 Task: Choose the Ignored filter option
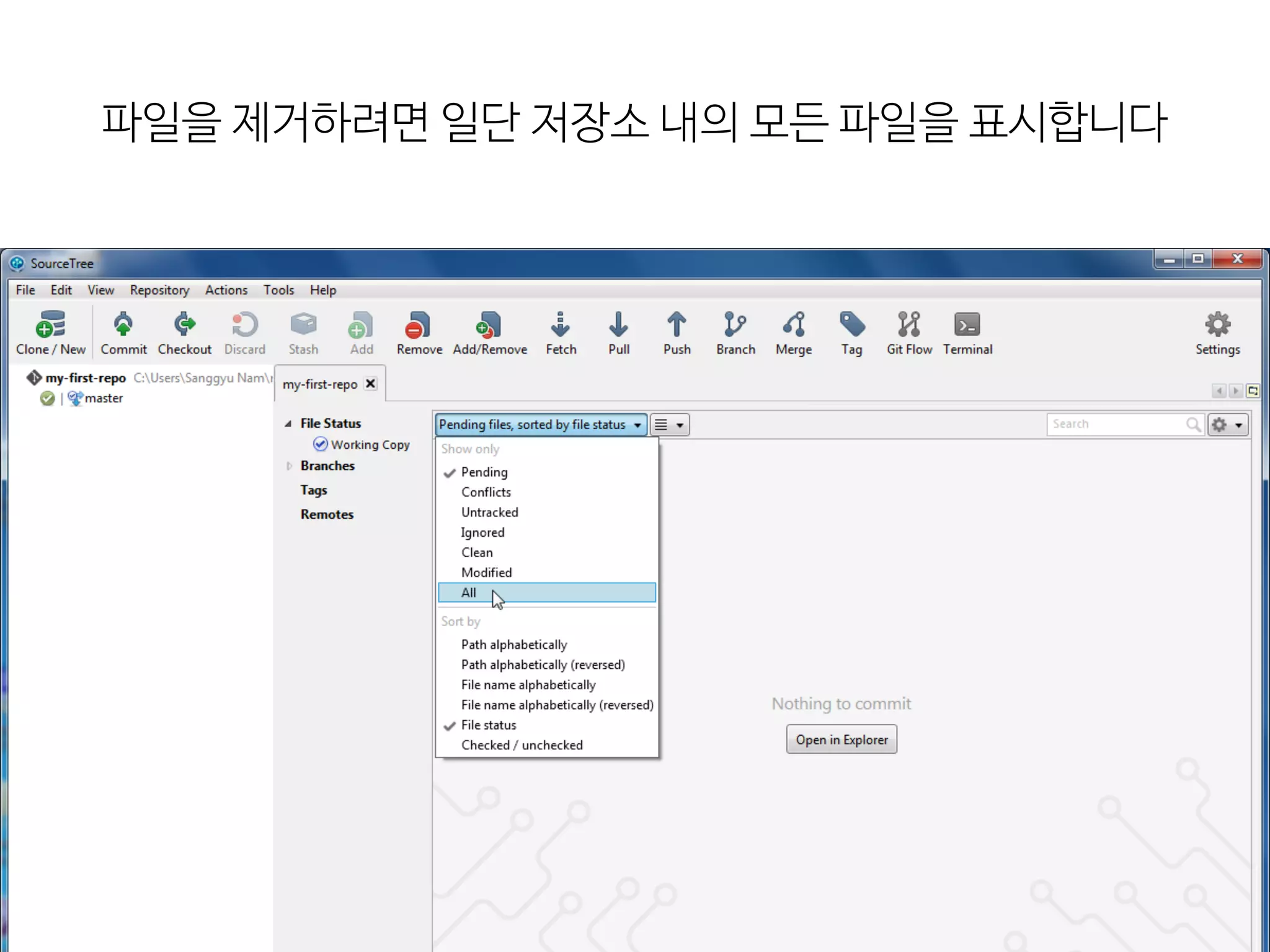(547, 532)
